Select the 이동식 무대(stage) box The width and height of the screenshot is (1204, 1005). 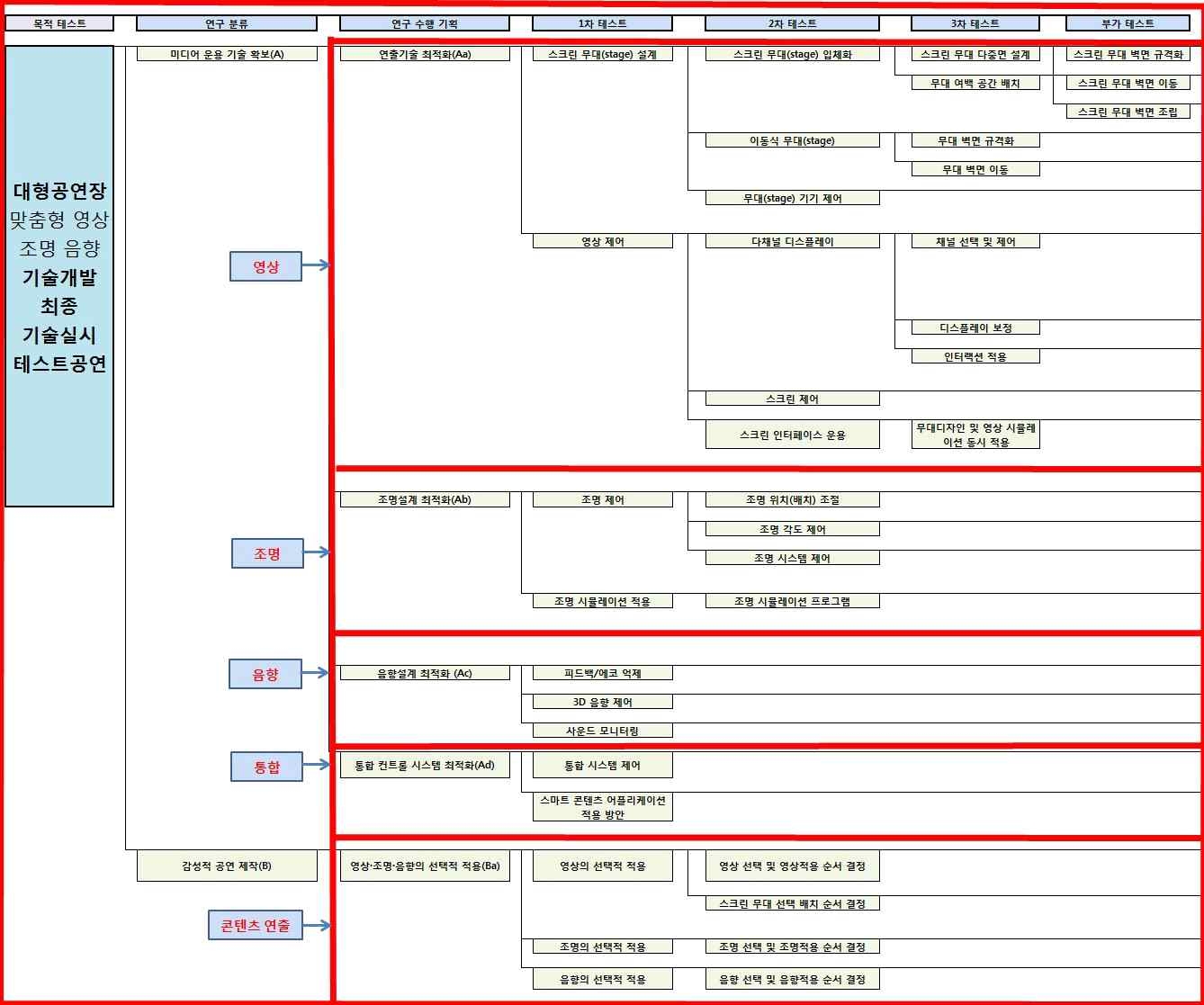[x=792, y=140]
